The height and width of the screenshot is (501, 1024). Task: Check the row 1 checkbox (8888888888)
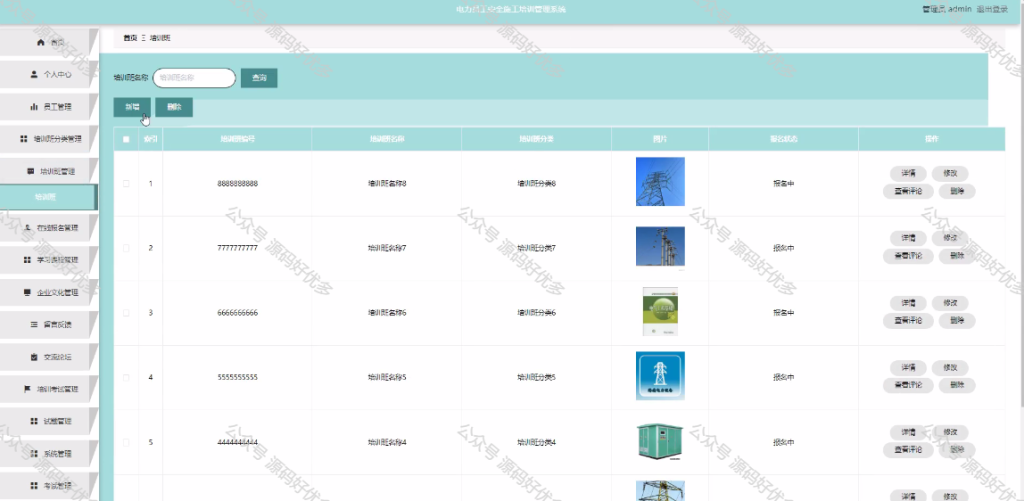(x=126, y=184)
